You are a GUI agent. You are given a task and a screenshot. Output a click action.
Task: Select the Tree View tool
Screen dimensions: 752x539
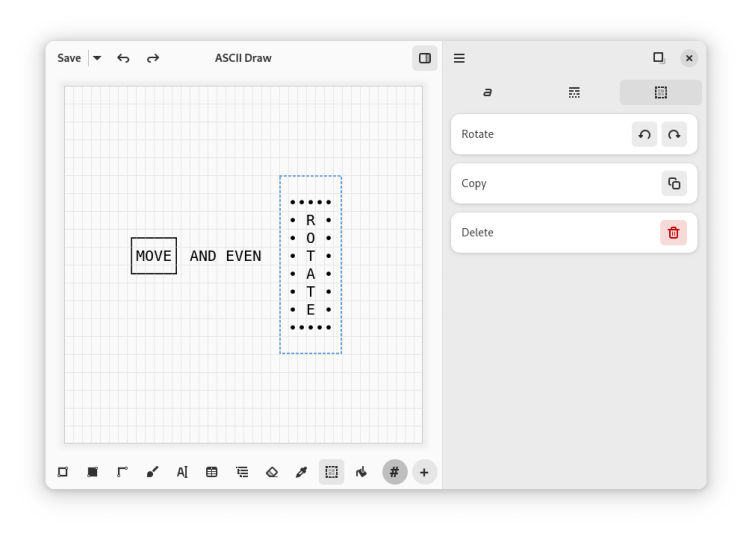click(242, 472)
